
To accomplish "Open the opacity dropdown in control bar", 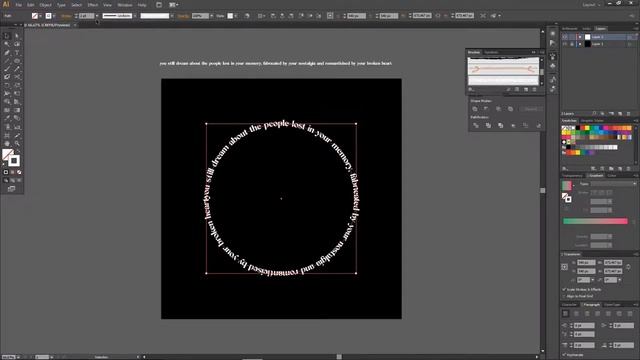I will 211,16.
